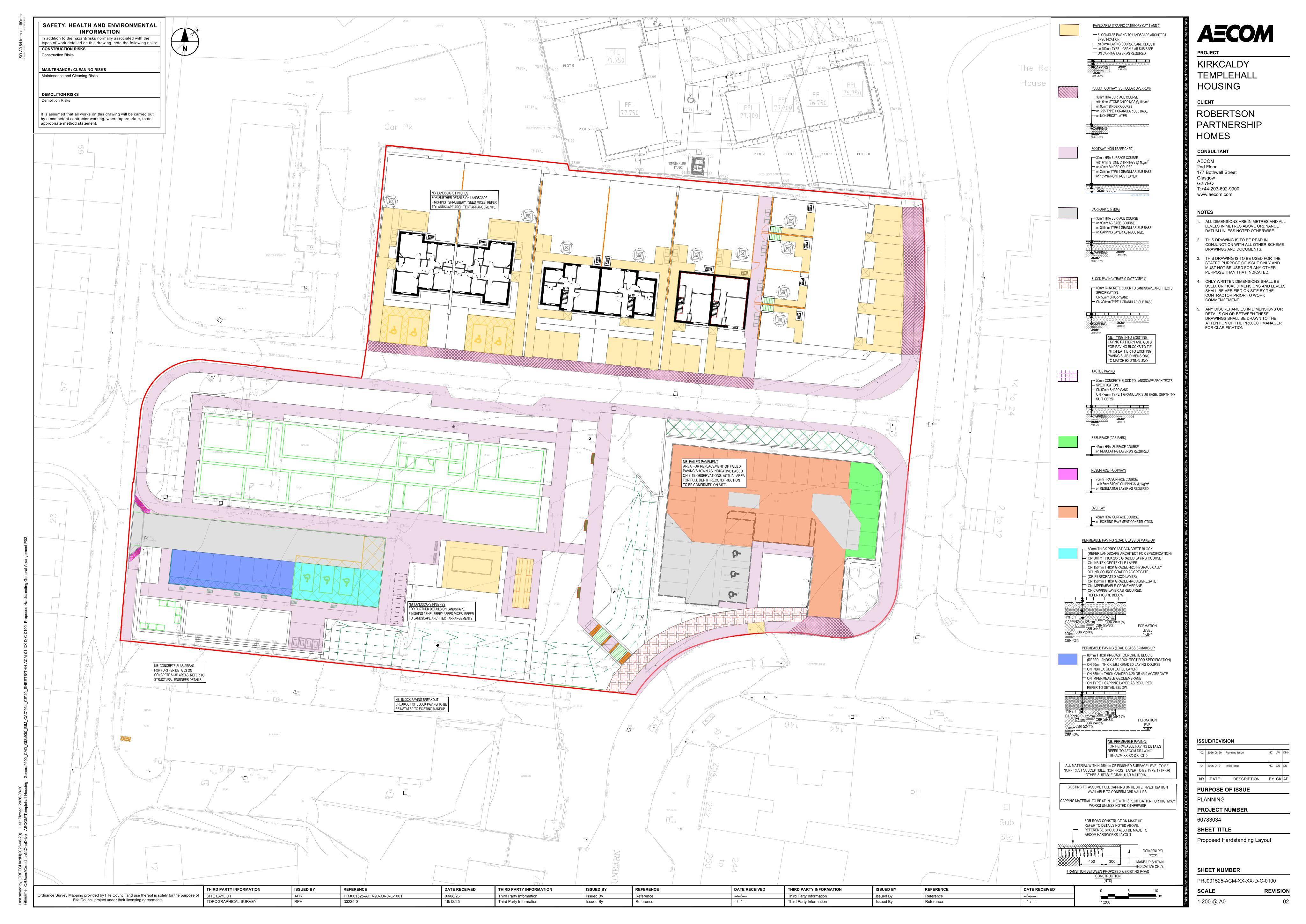Select the magenta Resurface (Footway) swatch
This screenshot has width=1306, height=924.
click(x=1068, y=474)
